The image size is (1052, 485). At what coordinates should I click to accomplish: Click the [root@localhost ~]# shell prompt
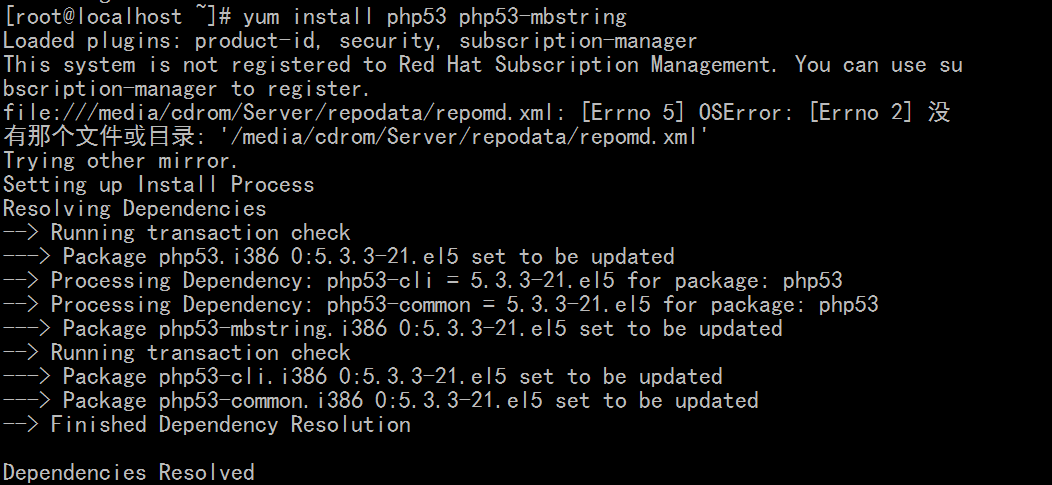[x=117, y=16]
